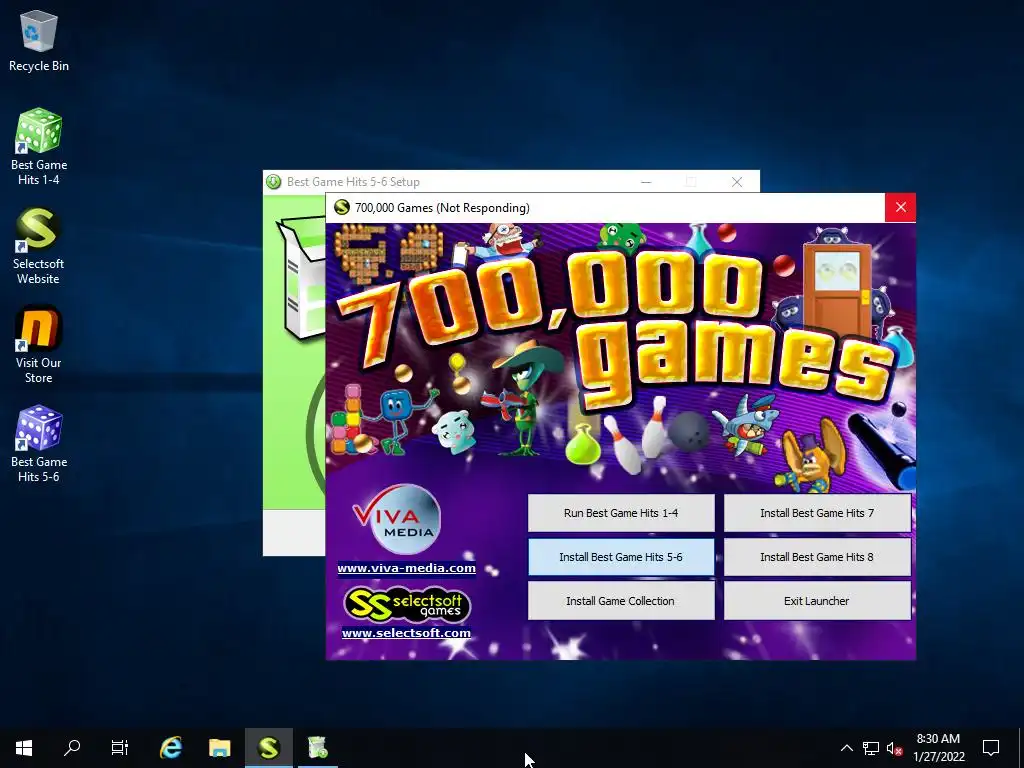Click the Show desktop strip
The image size is (1024, 768).
coord(1021,748)
